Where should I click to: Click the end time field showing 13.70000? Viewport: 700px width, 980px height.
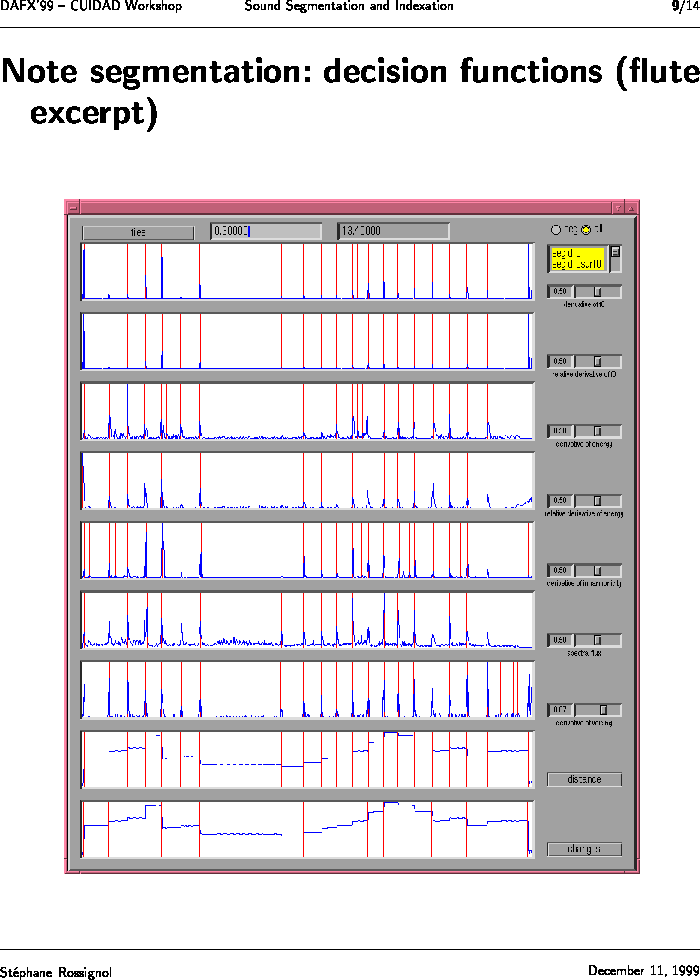click(393, 231)
